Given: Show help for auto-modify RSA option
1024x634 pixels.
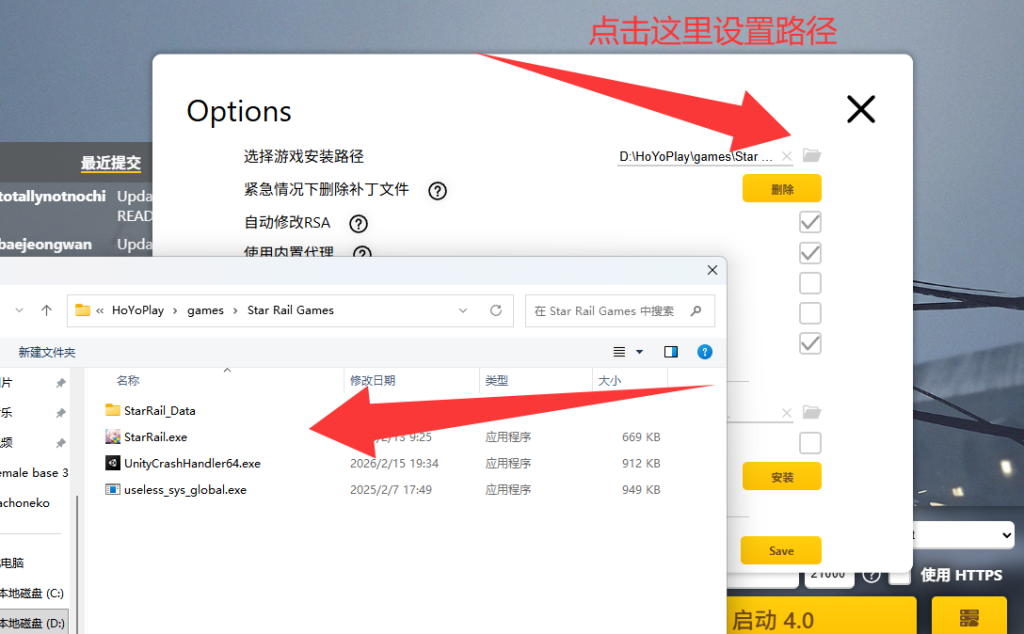Looking at the screenshot, I should pos(358,223).
